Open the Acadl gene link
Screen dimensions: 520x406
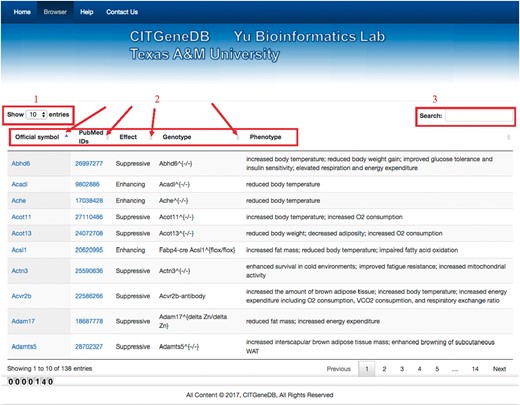[x=19, y=184]
